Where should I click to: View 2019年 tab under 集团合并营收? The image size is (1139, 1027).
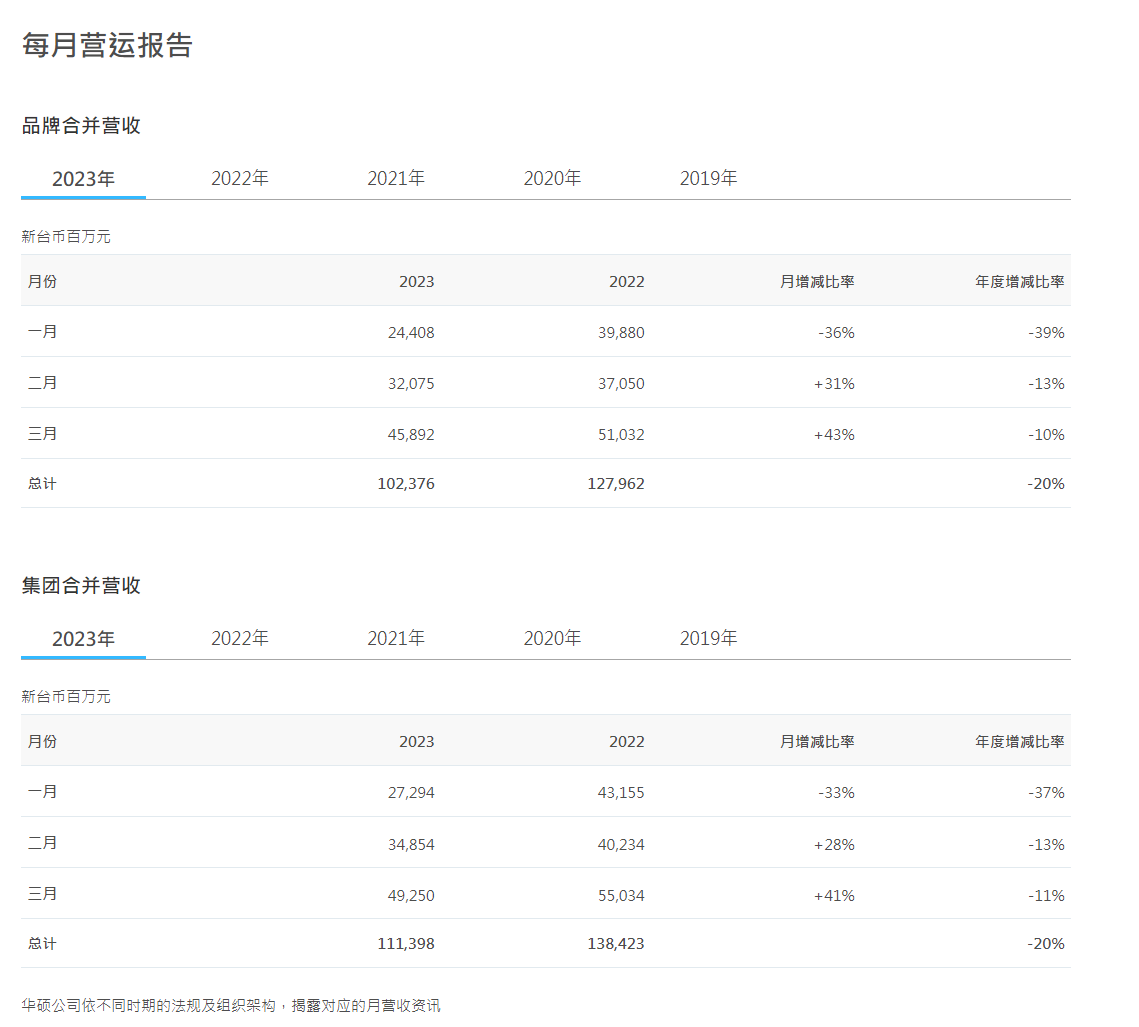click(x=708, y=639)
